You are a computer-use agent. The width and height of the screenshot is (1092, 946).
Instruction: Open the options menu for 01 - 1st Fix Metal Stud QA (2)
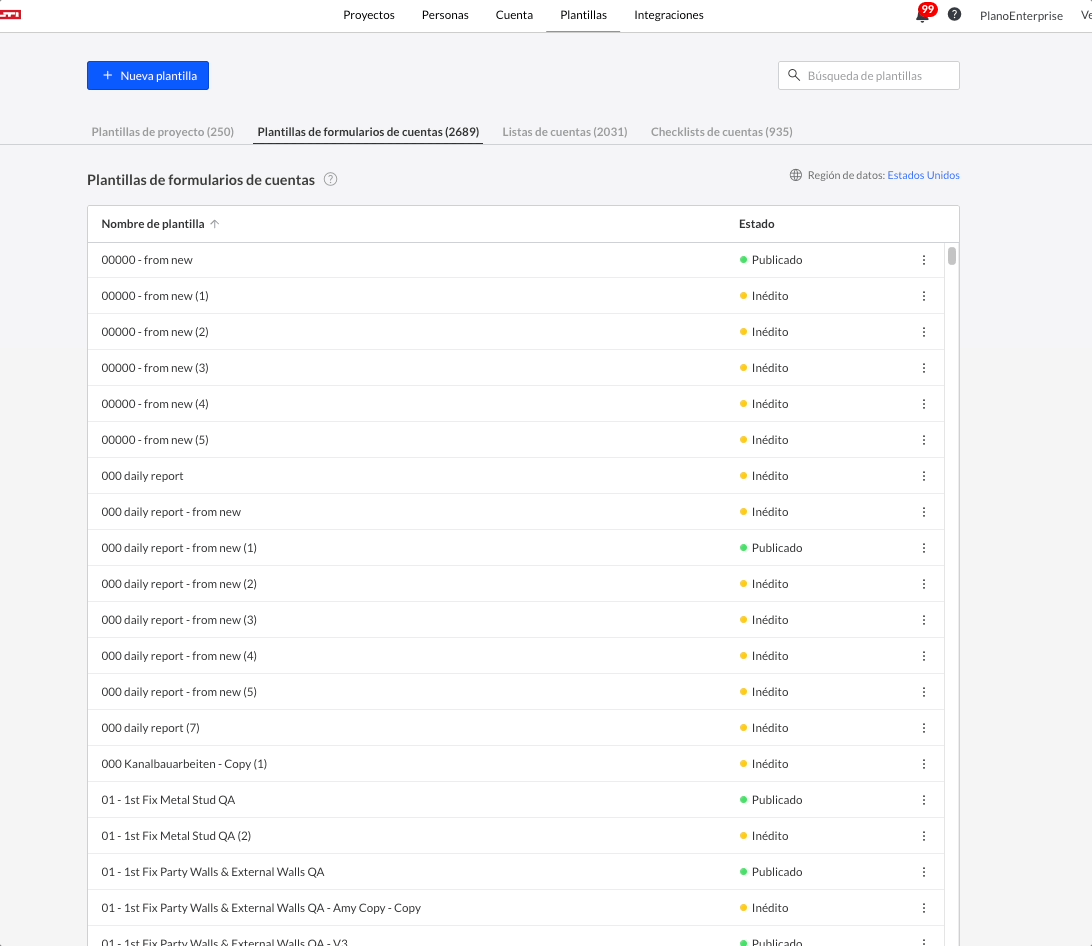tap(923, 836)
